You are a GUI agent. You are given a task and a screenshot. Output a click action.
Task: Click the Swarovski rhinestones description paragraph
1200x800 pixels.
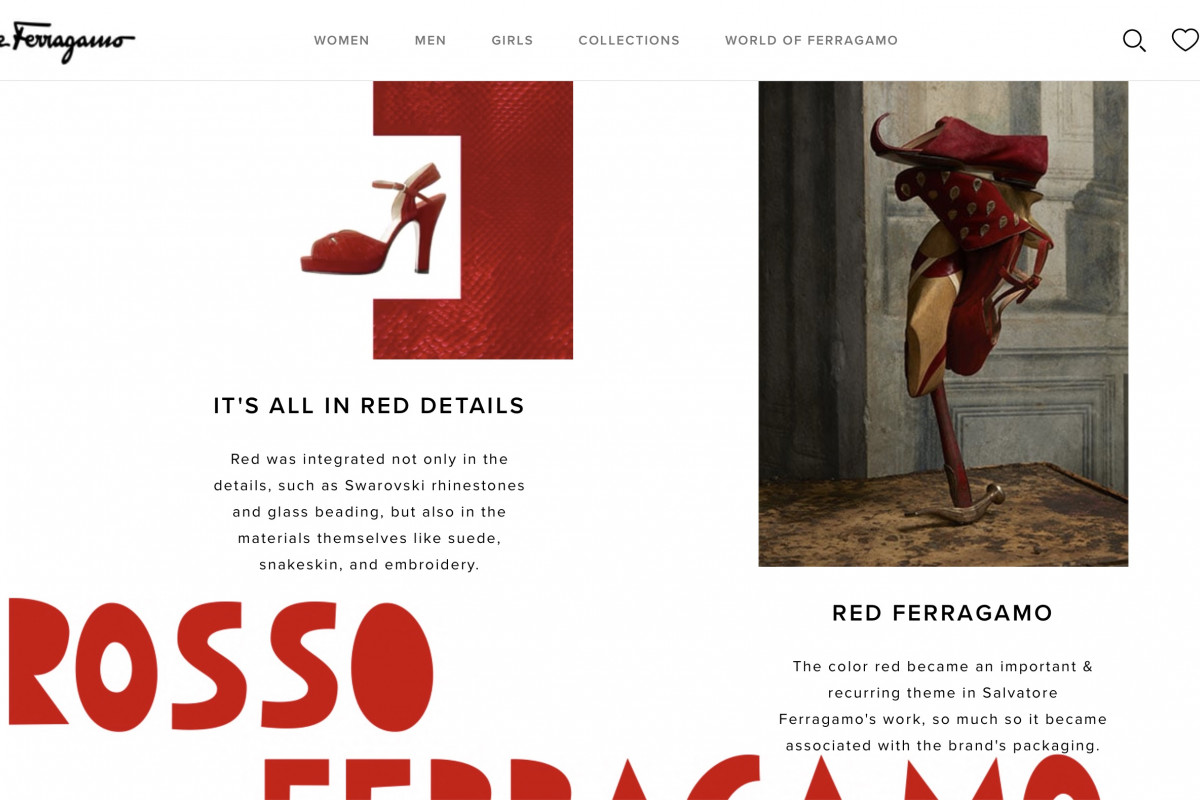coord(369,512)
